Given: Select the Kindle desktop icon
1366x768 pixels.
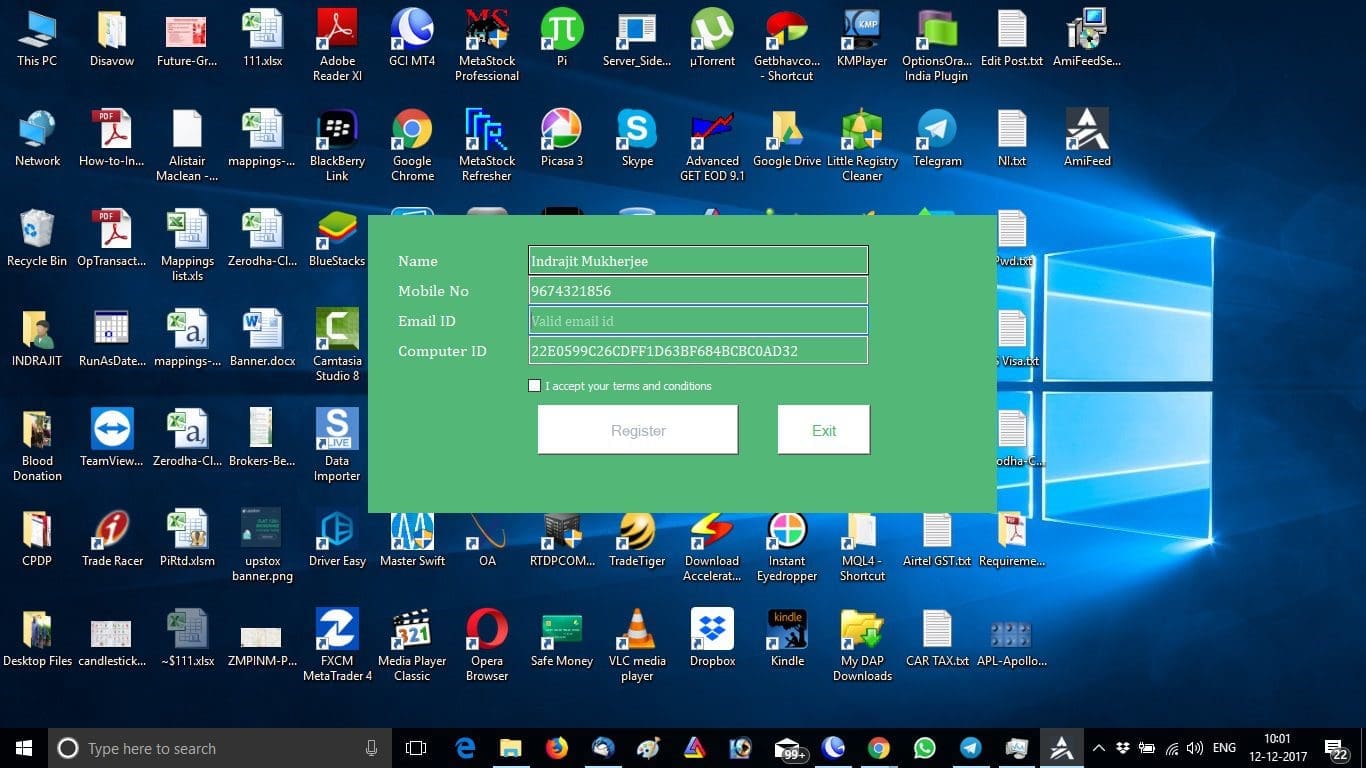Looking at the screenshot, I should tap(787, 638).
